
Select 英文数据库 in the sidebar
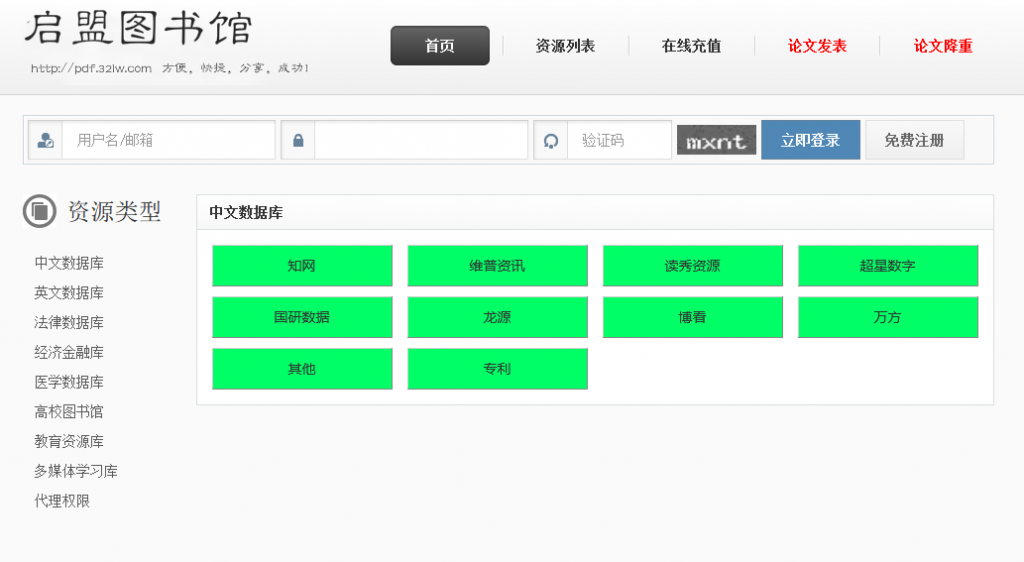(69, 293)
